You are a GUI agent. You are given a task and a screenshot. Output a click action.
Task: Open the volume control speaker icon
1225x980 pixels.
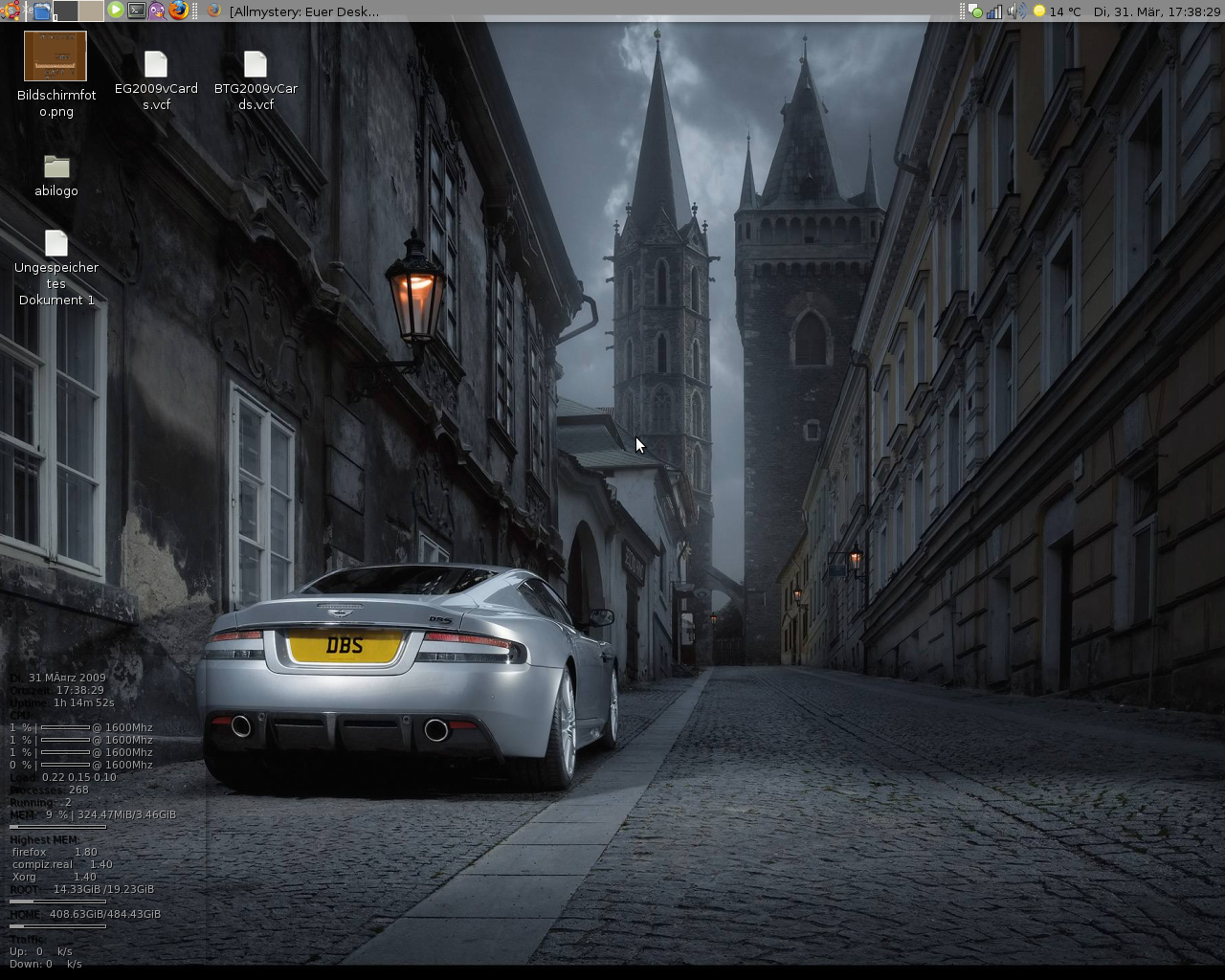pyautogui.click(x=1016, y=11)
